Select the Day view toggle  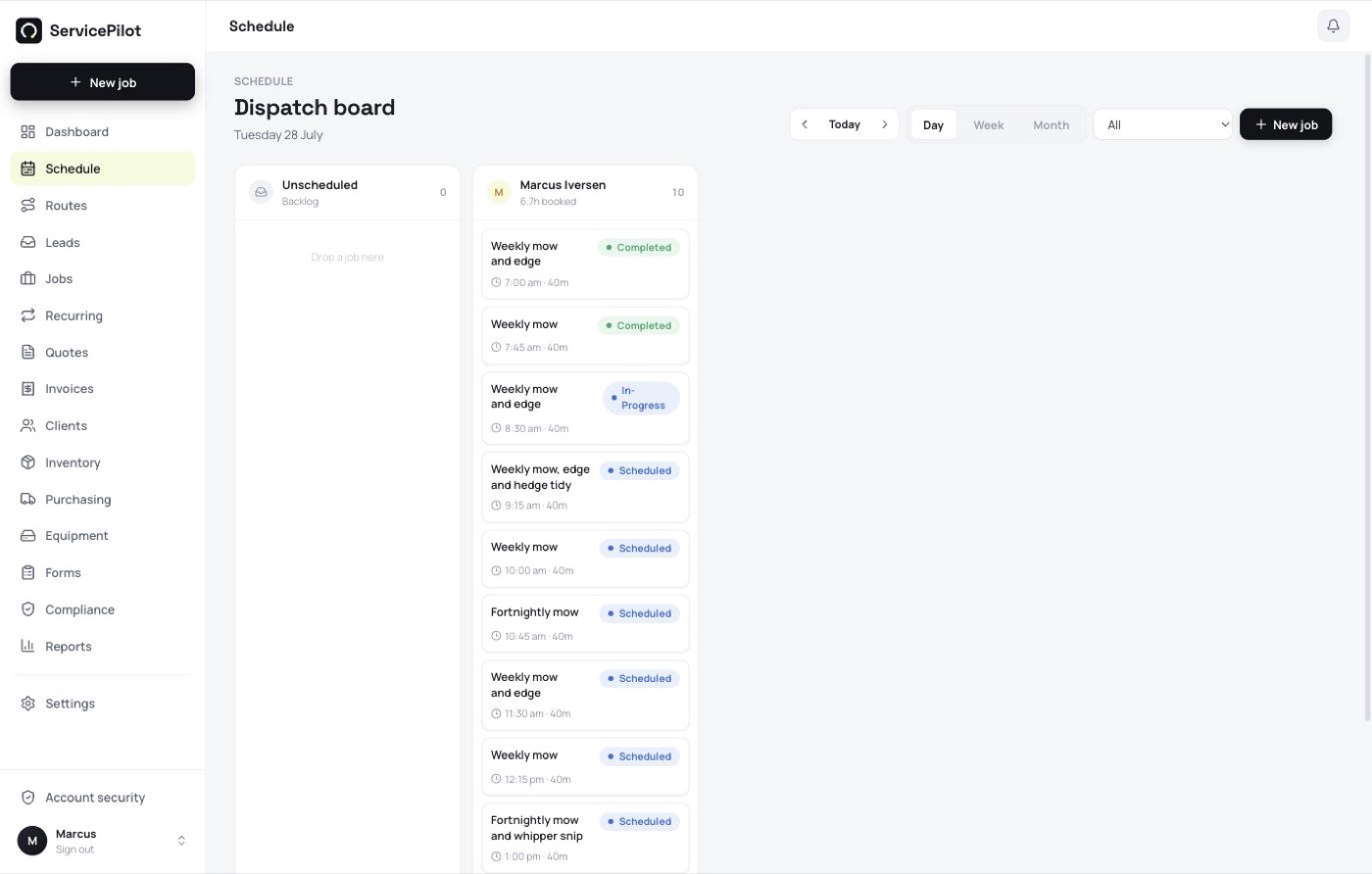(933, 124)
